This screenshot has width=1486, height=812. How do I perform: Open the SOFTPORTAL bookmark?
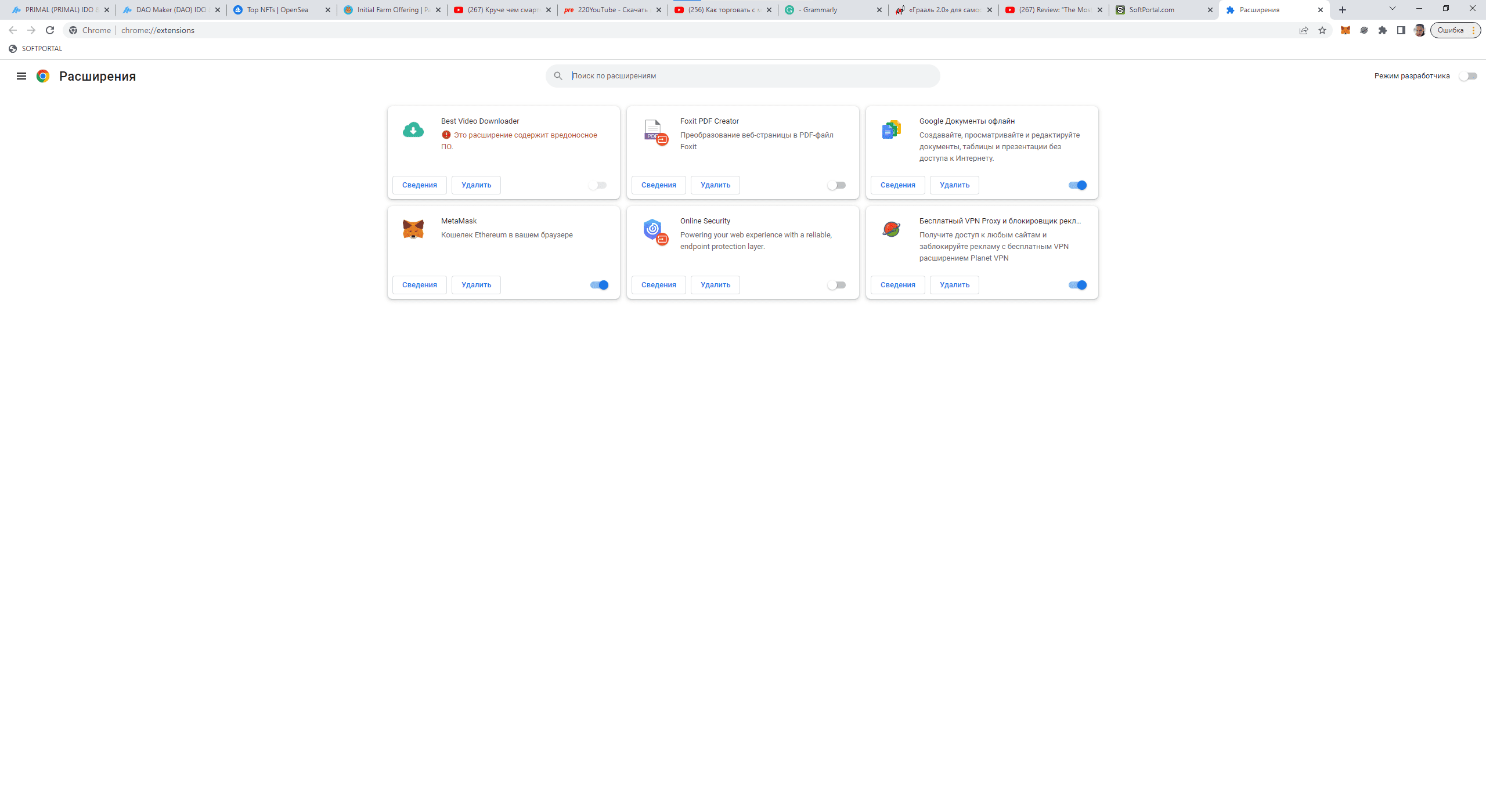(36, 49)
